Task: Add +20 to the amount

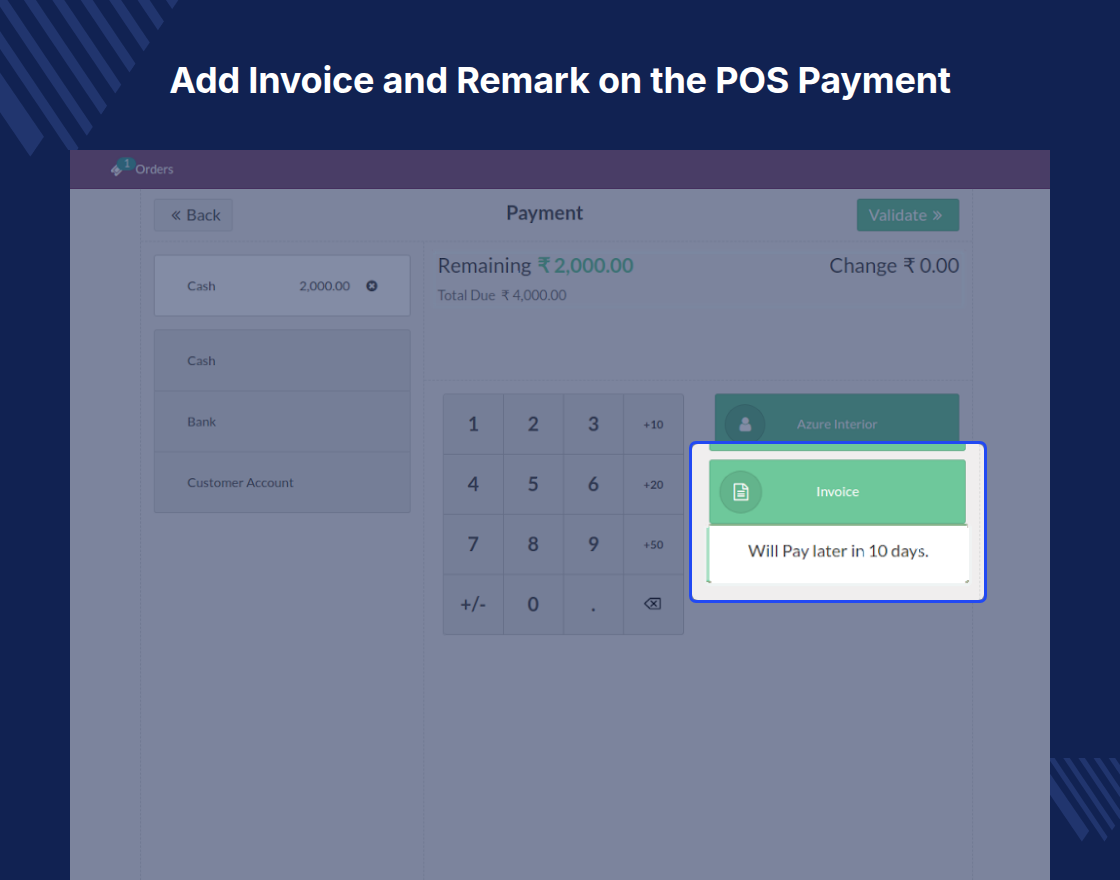Action: [653, 484]
